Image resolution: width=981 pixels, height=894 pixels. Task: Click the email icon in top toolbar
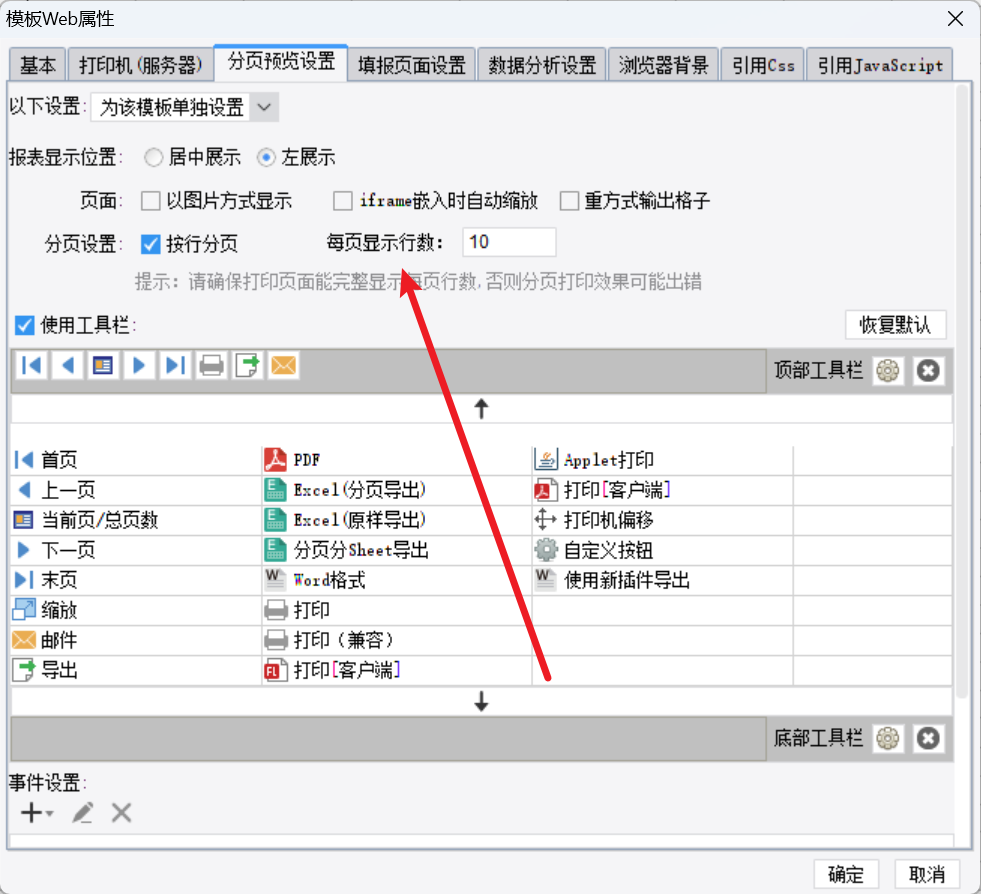(284, 366)
